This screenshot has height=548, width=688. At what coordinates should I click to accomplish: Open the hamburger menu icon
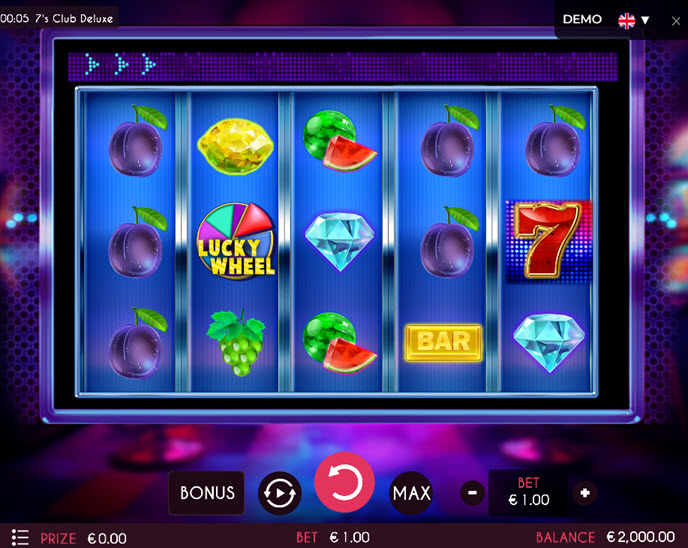point(20,537)
